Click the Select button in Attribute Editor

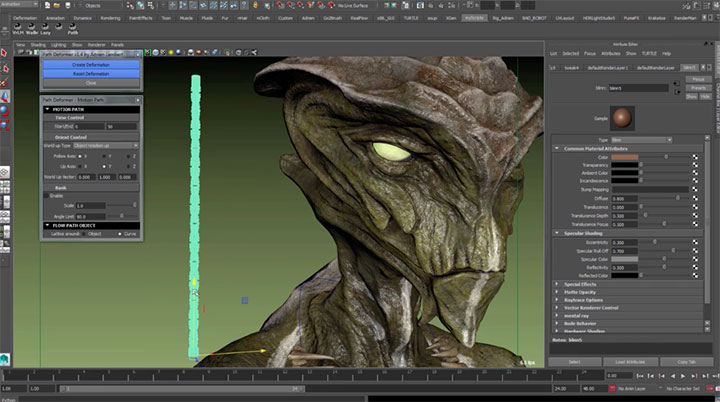574,362
